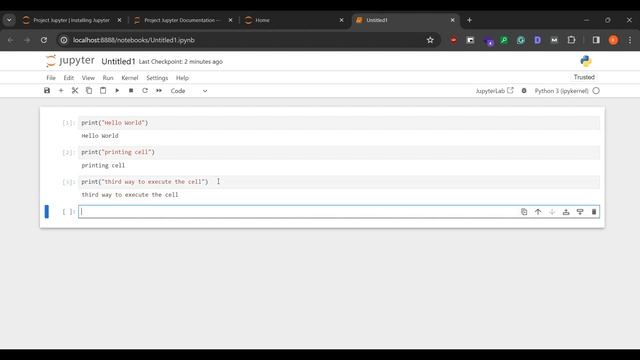Click output "third way to execute the cell"
The height and width of the screenshot is (360, 640).
130,195
